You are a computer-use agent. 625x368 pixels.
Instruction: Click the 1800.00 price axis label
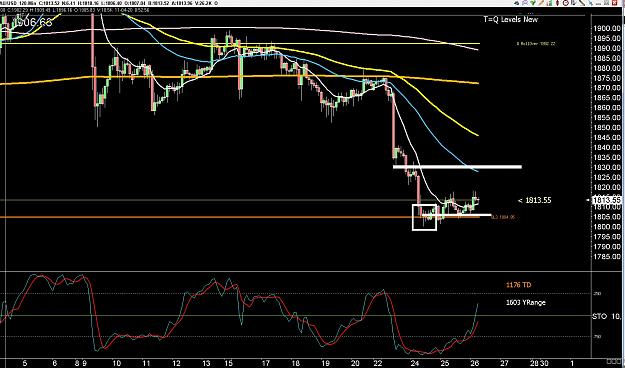pyautogui.click(x=607, y=227)
